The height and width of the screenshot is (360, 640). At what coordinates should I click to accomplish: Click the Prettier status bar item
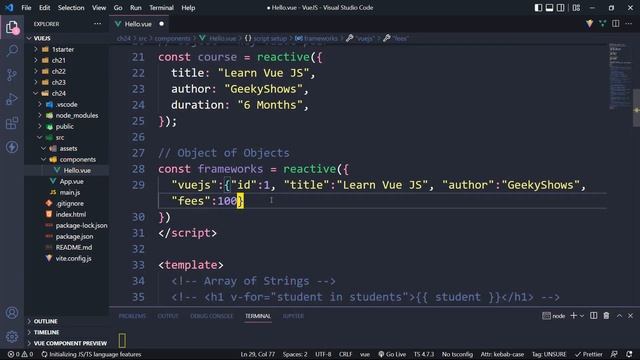(588, 354)
